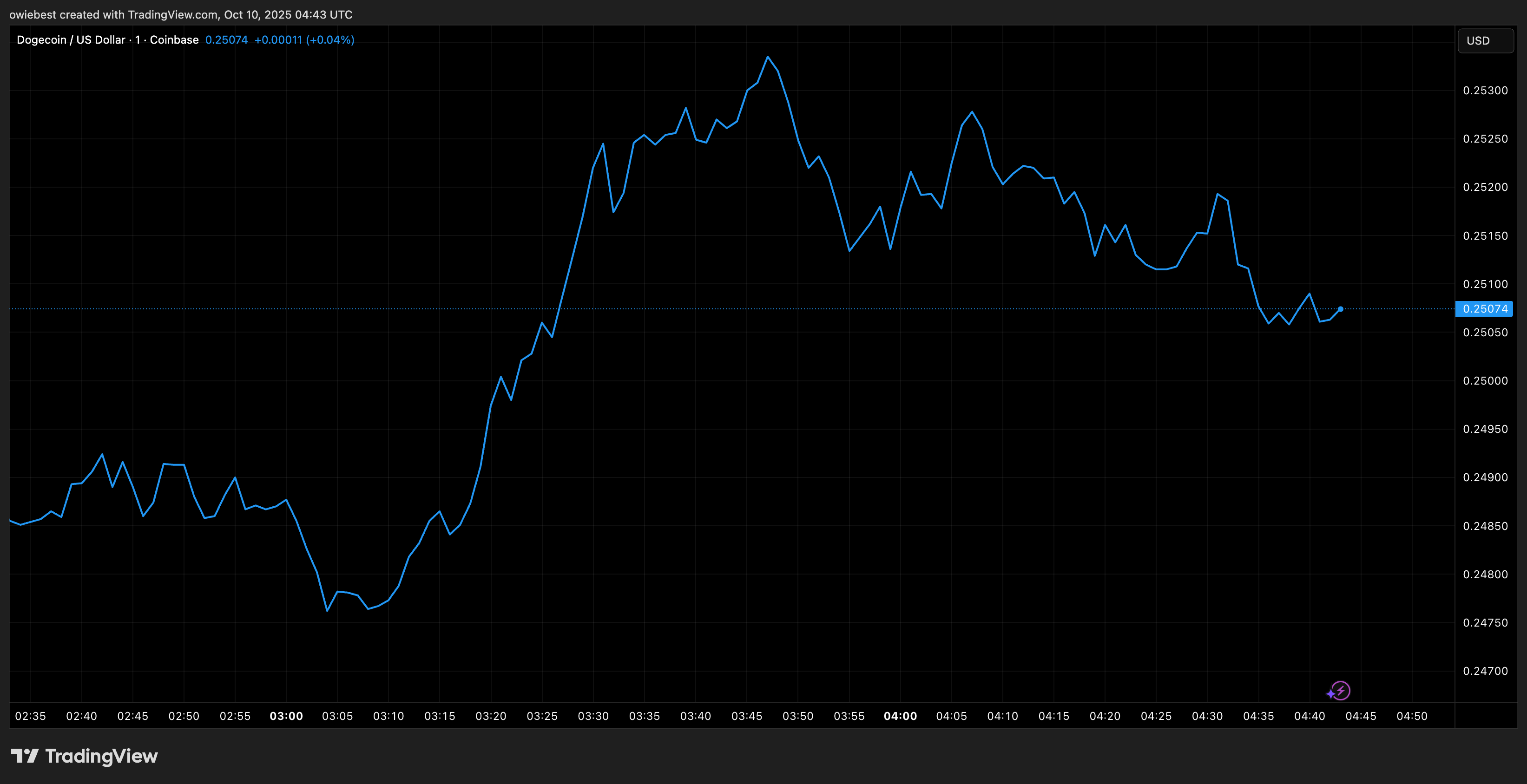
Task: Click Dogecoin / US Dollar symbol title
Action: point(71,39)
